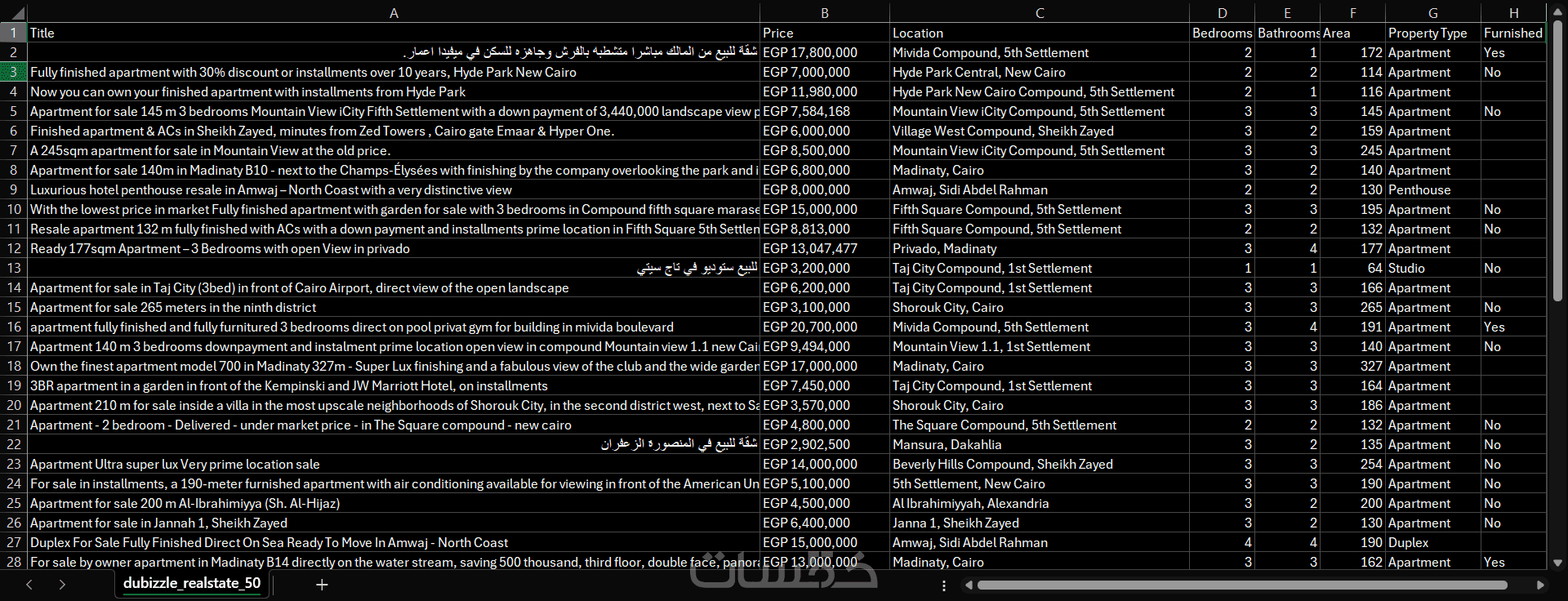
Task: Click the Location header cell
Action: click(x=1040, y=33)
